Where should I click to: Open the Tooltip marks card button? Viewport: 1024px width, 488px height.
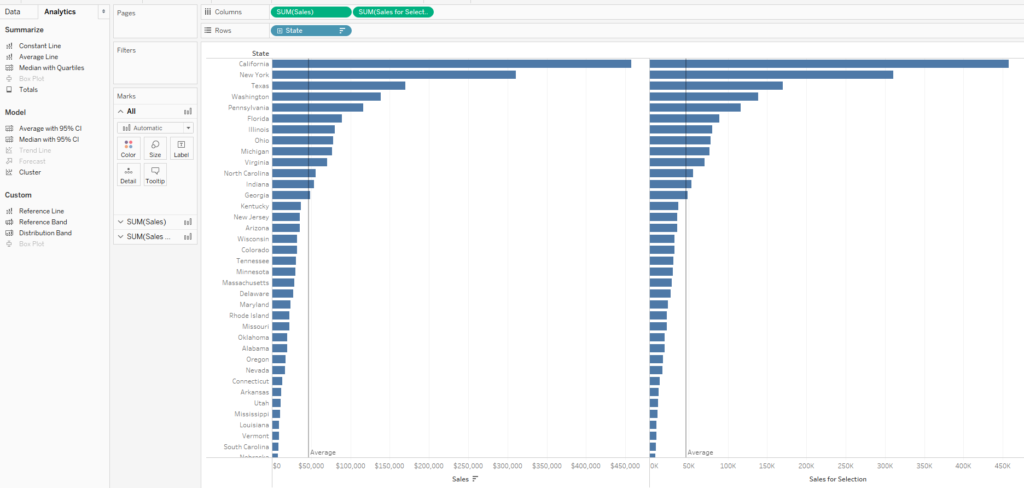[x=155, y=175]
